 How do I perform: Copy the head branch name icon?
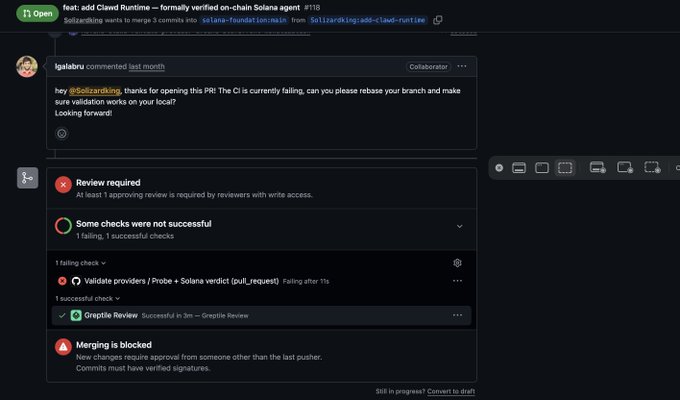click(438, 20)
